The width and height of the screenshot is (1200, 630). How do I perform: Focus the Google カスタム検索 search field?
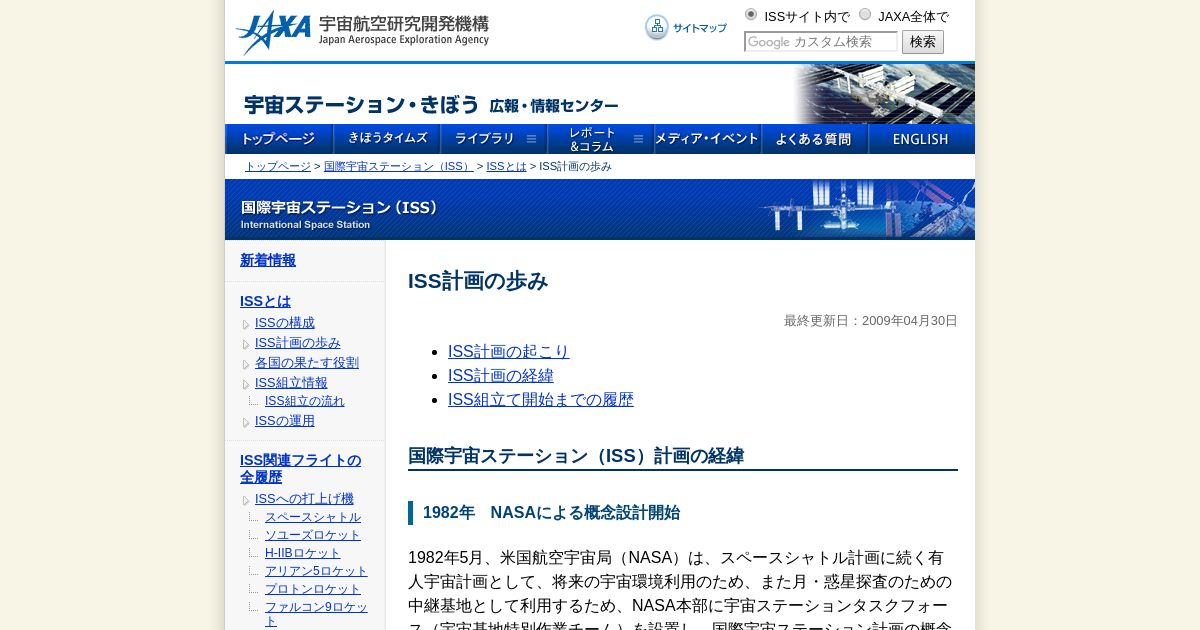[821, 42]
